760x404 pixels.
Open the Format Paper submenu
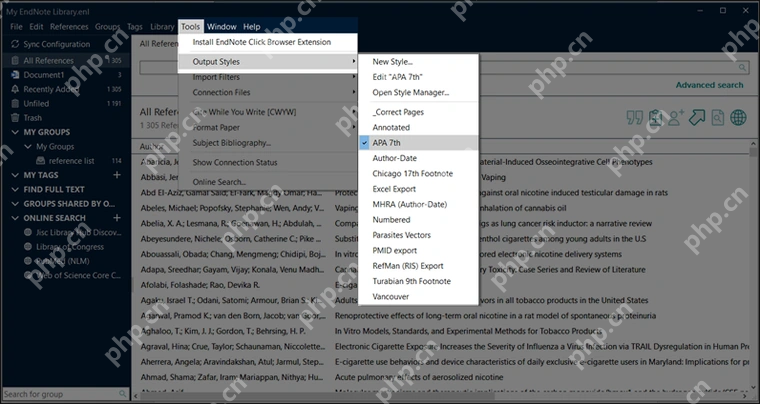[268, 127]
